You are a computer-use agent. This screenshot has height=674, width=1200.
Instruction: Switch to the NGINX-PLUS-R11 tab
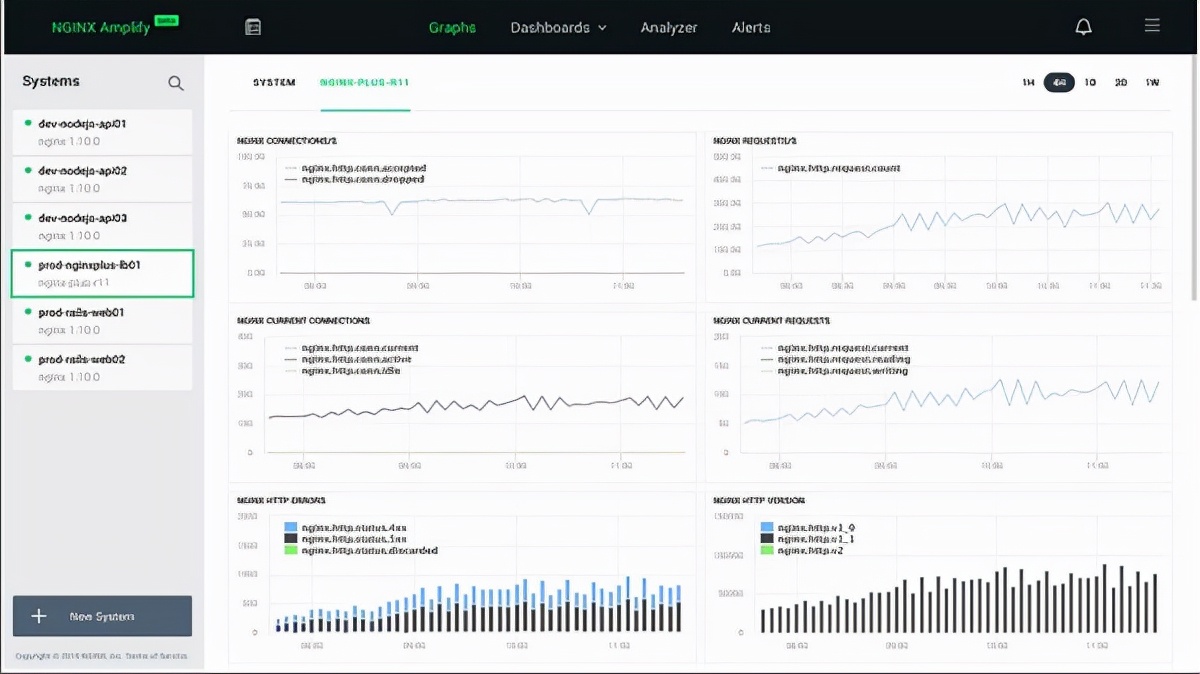coord(365,82)
